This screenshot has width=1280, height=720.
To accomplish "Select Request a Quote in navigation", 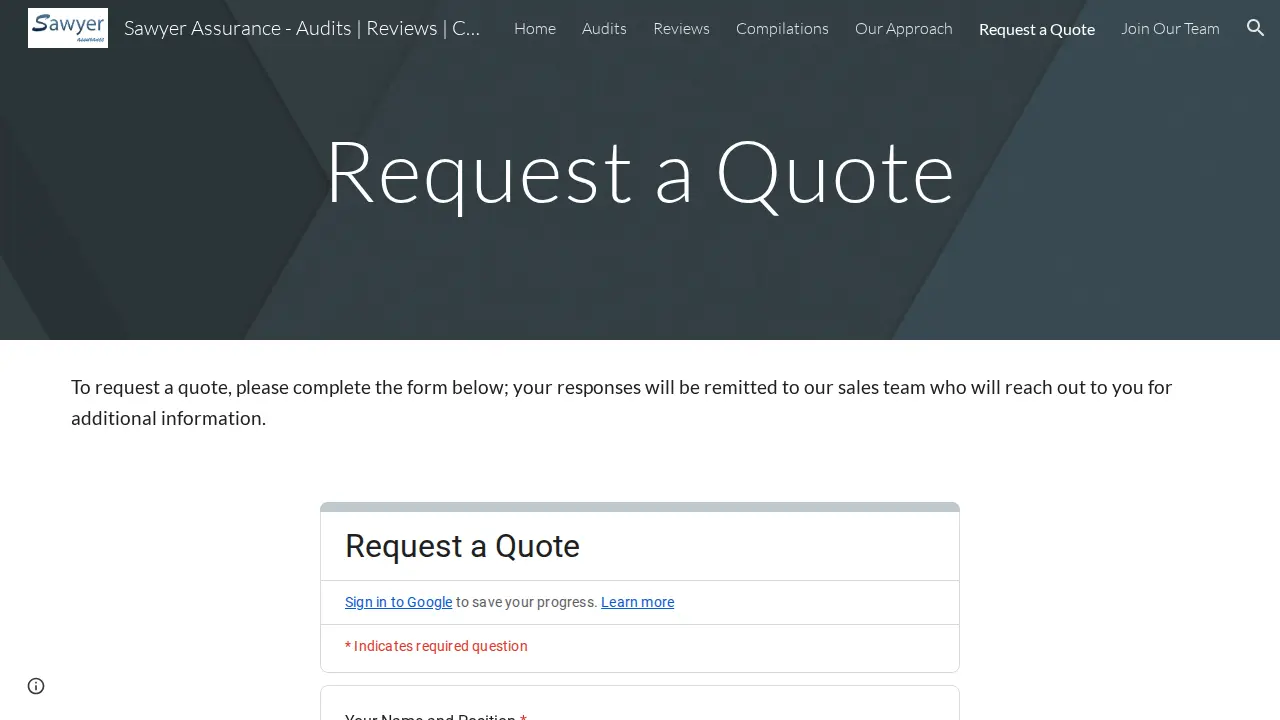I will pos(1037,29).
